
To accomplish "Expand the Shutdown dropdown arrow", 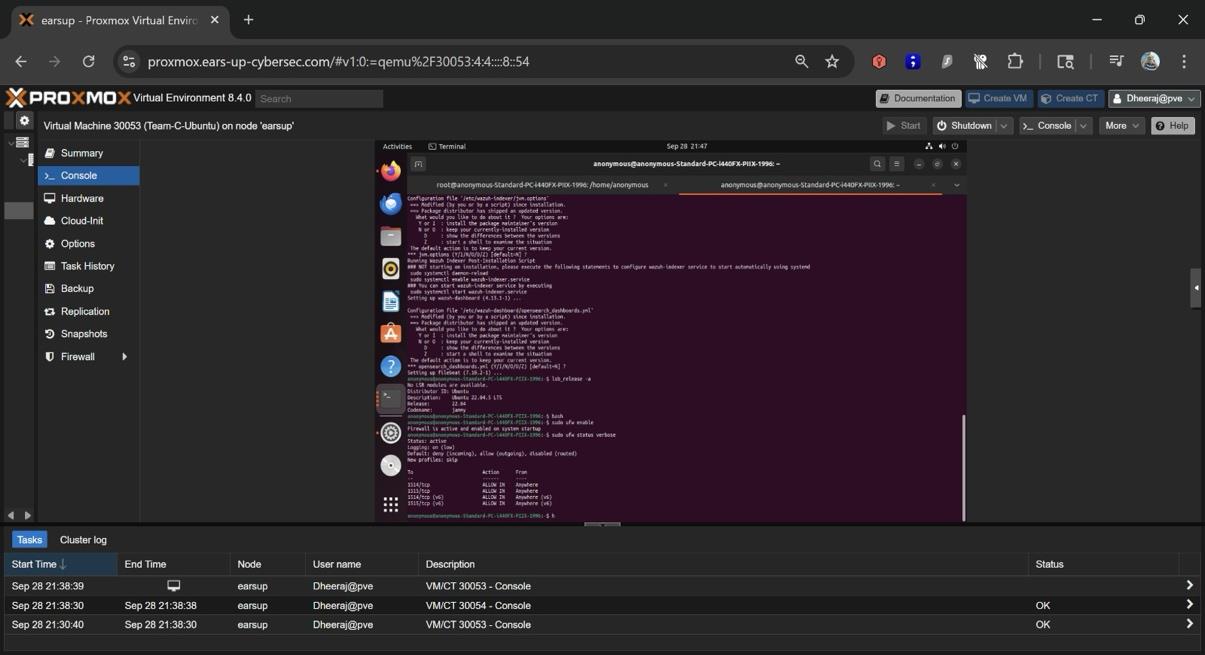I will pyautogui.click(x=1004, y=125).
